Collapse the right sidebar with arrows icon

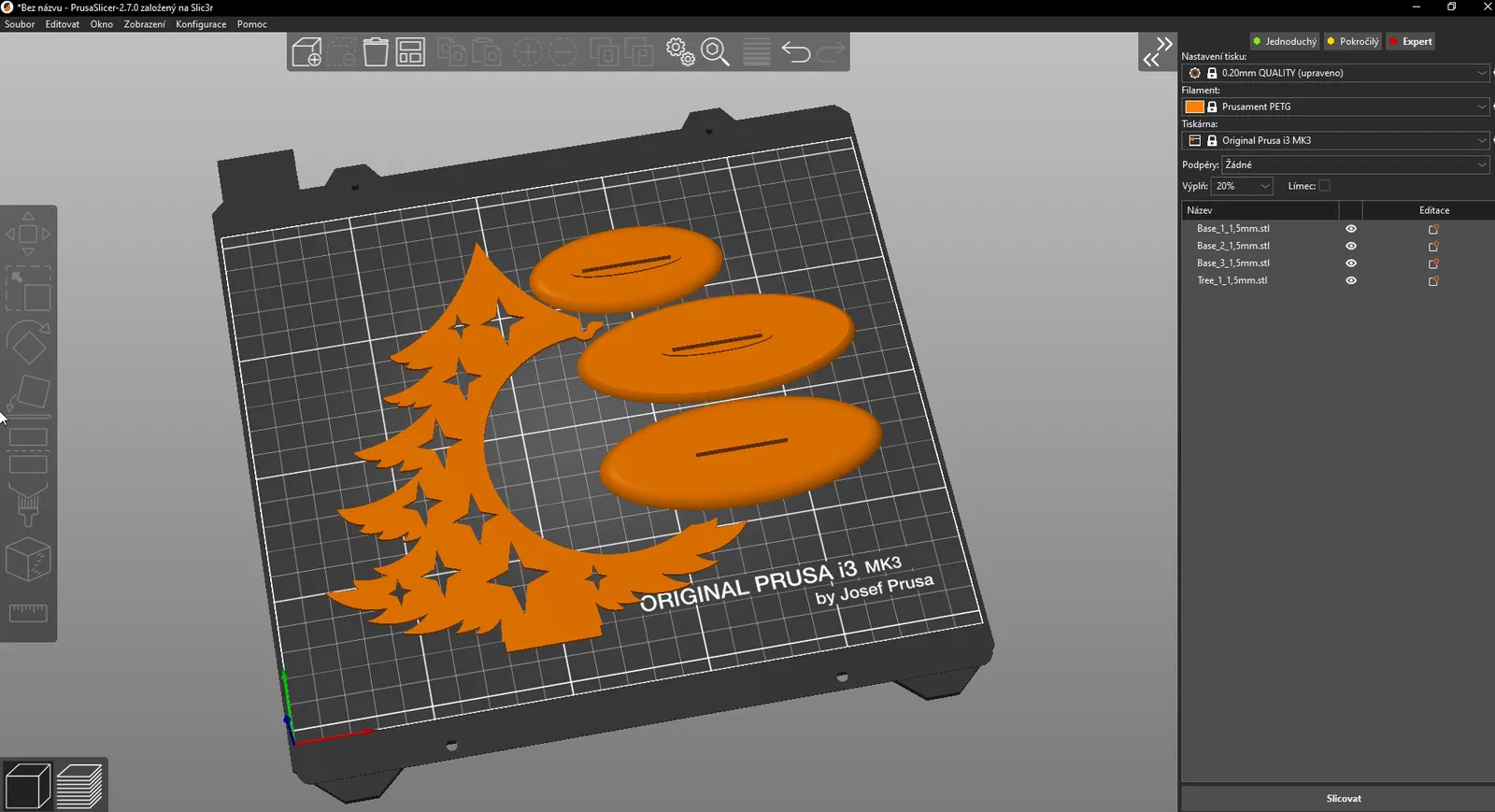point(1158,52)
